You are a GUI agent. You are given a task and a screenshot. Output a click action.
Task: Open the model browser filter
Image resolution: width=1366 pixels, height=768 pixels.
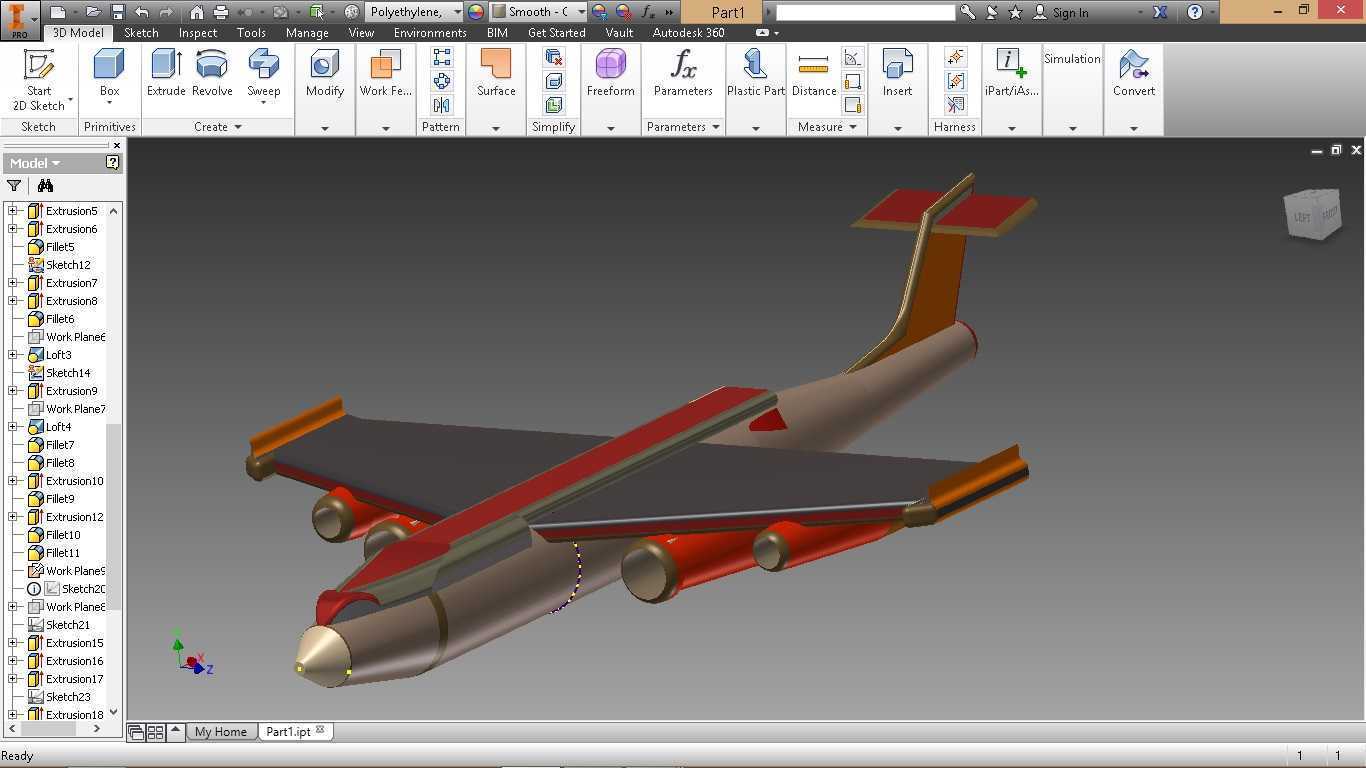tap(14, 186)
